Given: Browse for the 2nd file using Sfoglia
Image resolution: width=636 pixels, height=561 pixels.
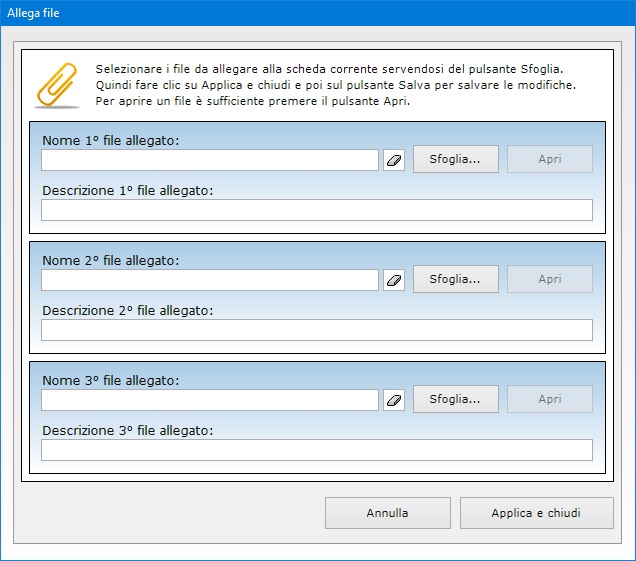Looking at the screenshot, I should pos(455,279).
